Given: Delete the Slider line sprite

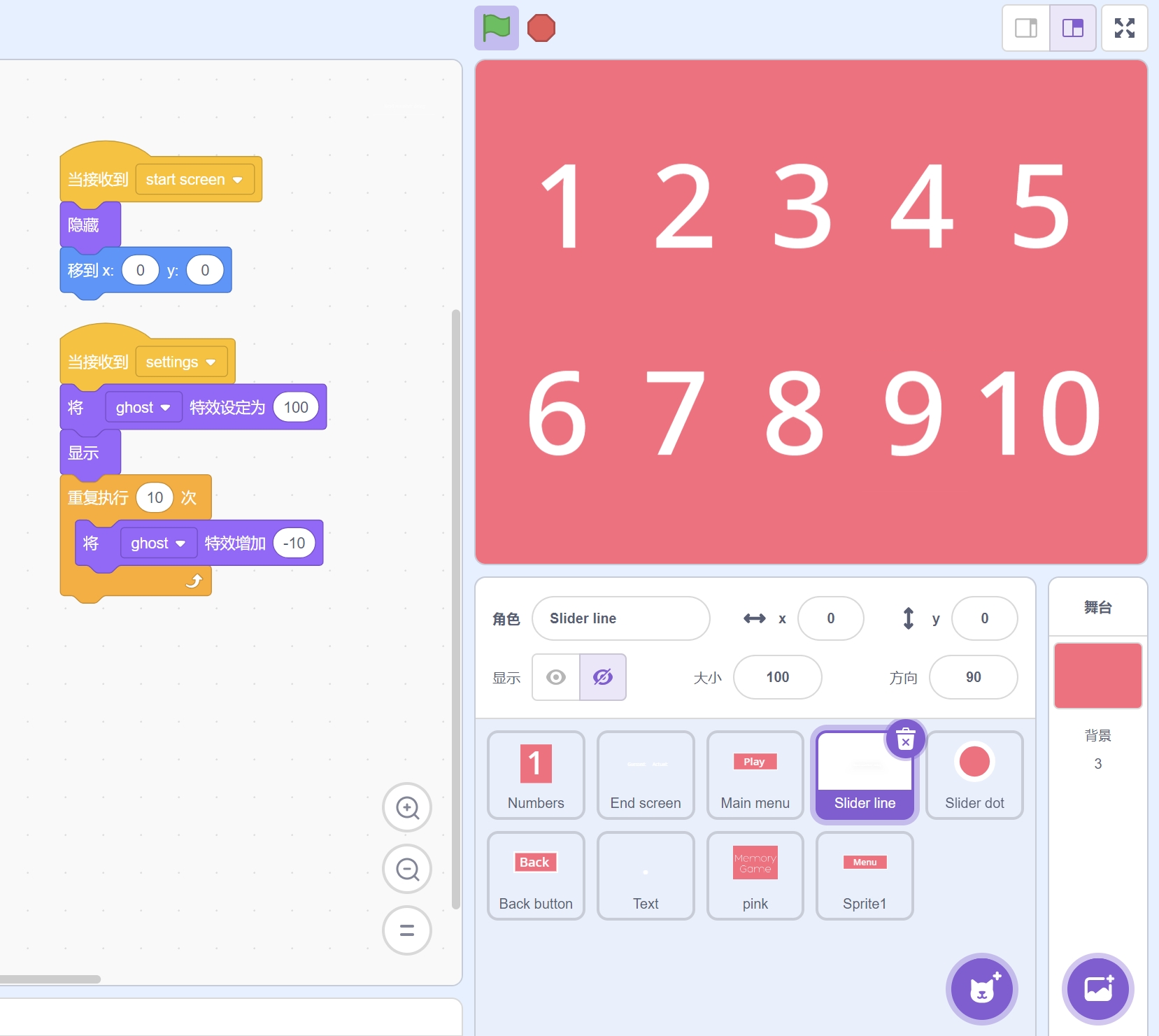Looking at the screenshot, I should [905, 739].
